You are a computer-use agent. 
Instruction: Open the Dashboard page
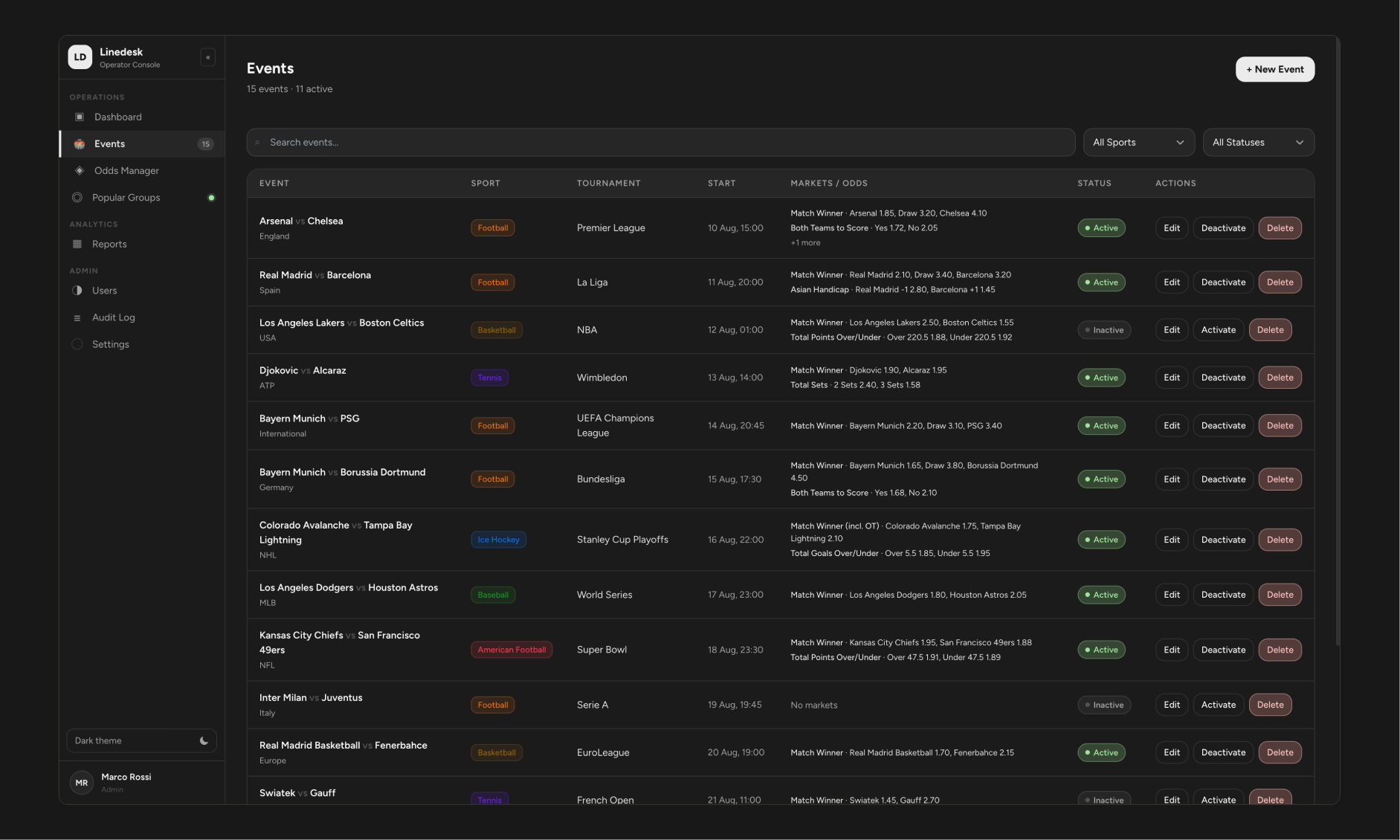[x=141, y=117]
